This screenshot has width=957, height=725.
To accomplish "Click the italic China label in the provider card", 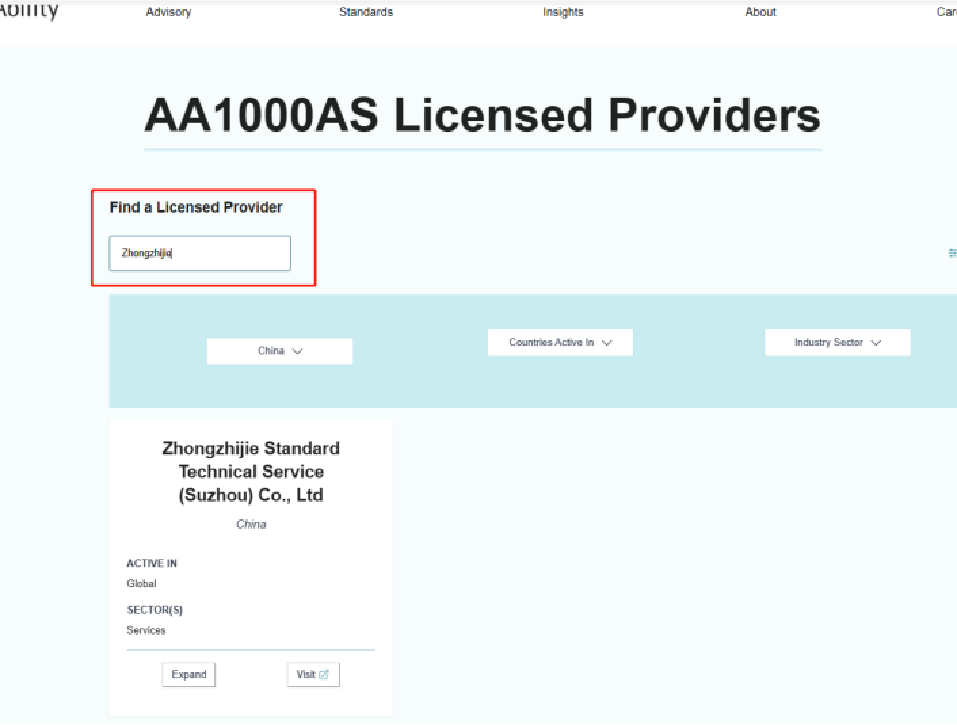I will [x=251, y=524].
